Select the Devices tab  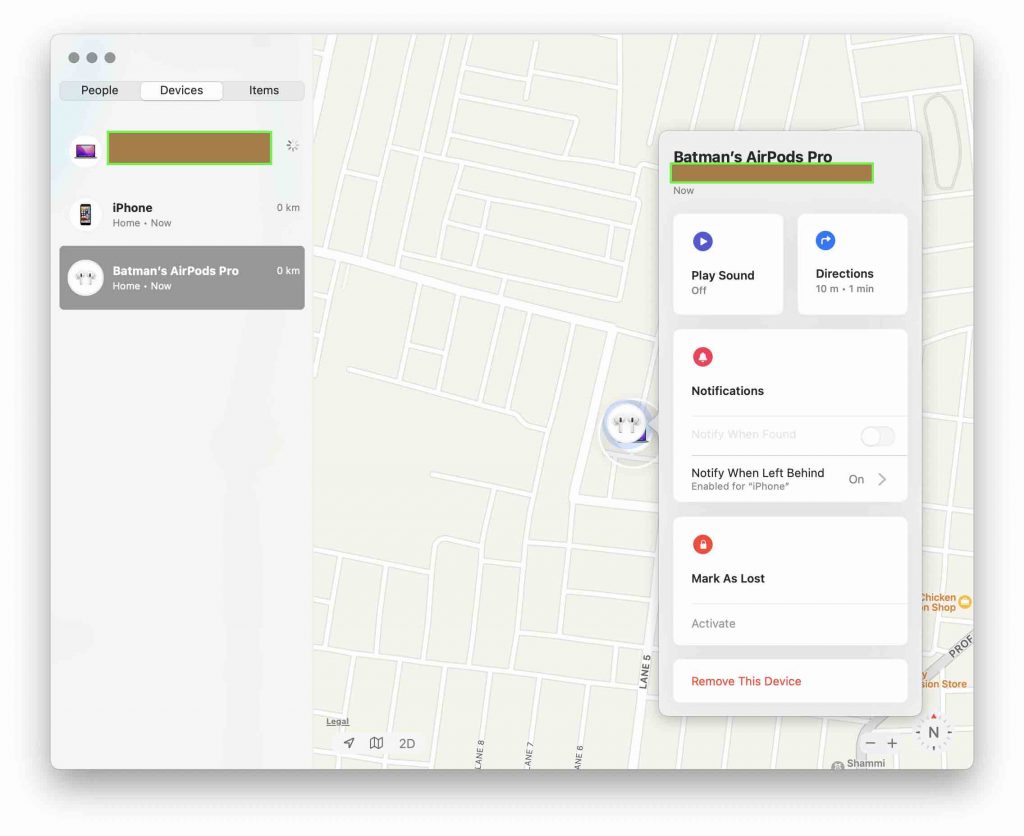click(181, 90)
